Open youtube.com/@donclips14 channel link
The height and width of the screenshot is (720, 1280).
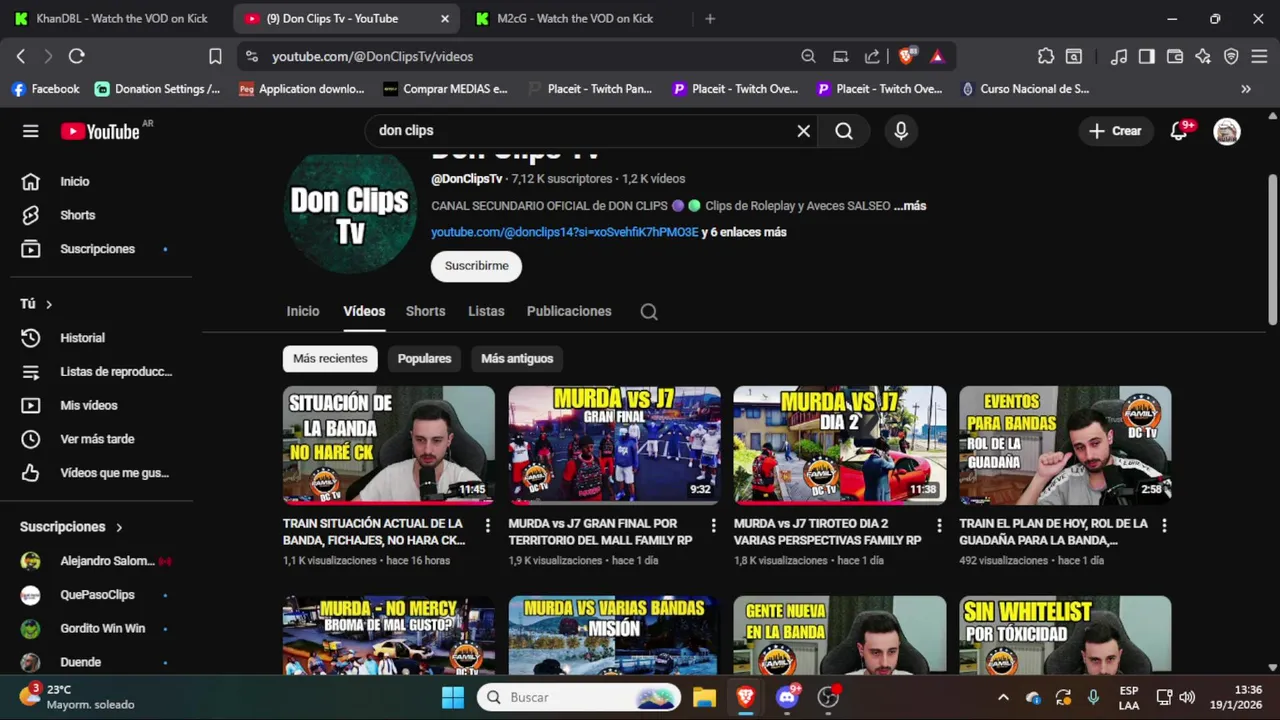[565, 232]
